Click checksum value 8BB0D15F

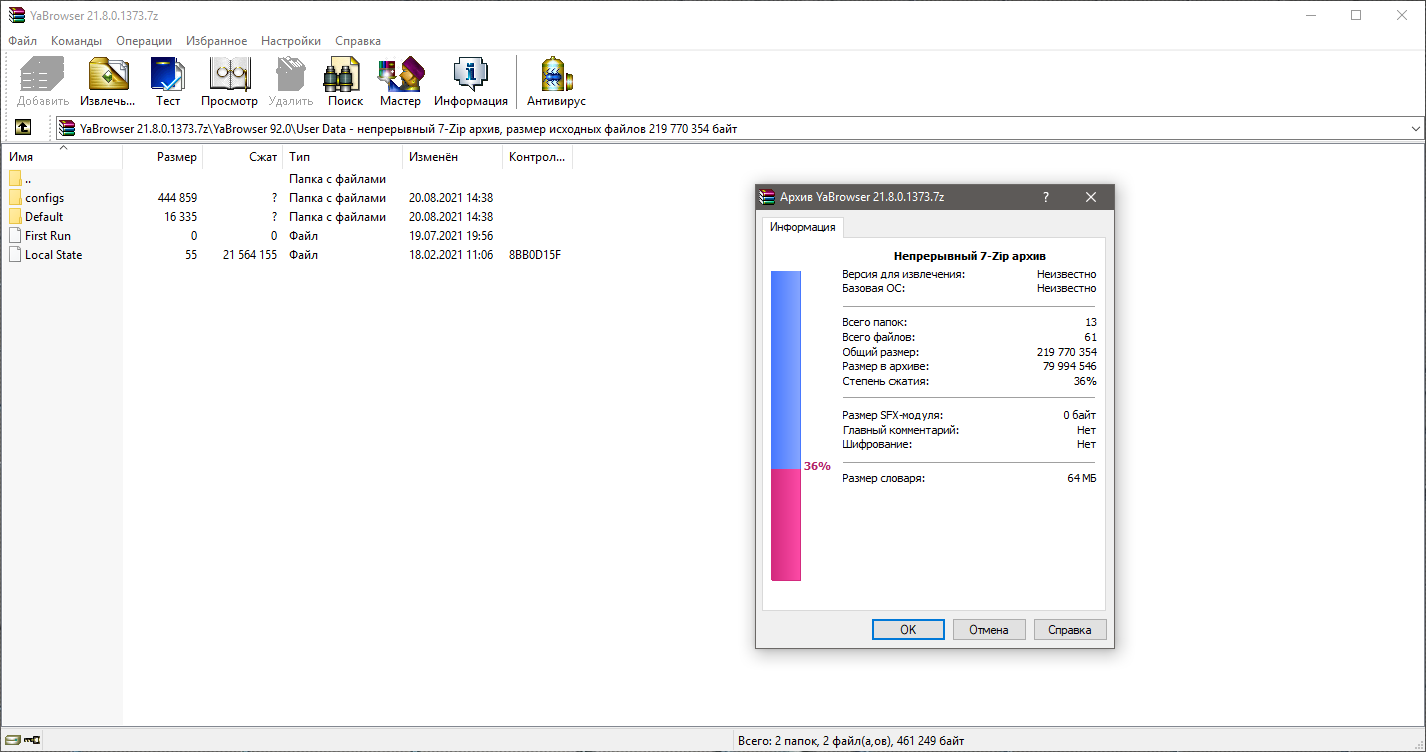tap(535, 255)
